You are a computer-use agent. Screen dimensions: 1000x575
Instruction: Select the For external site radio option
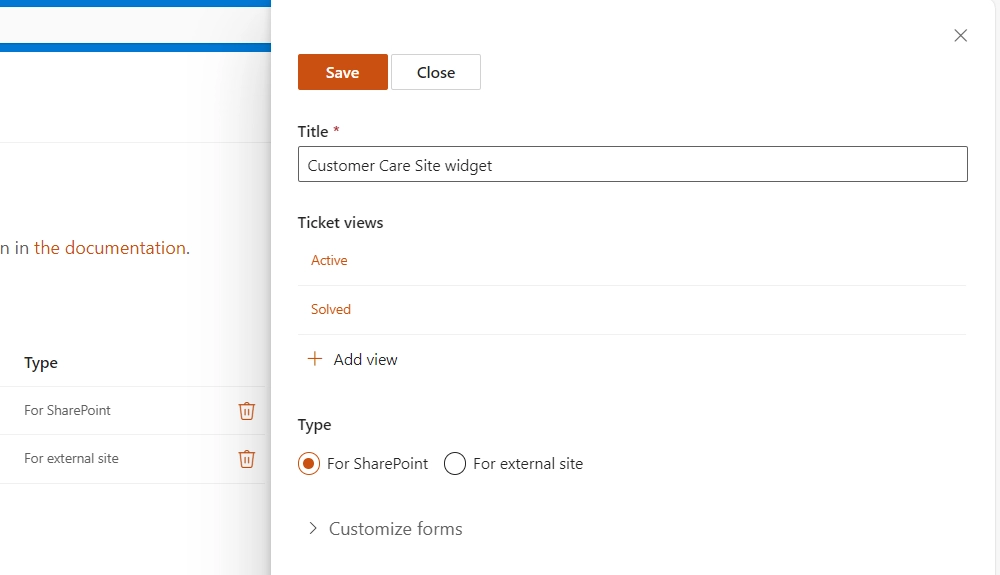pos(455,463)
